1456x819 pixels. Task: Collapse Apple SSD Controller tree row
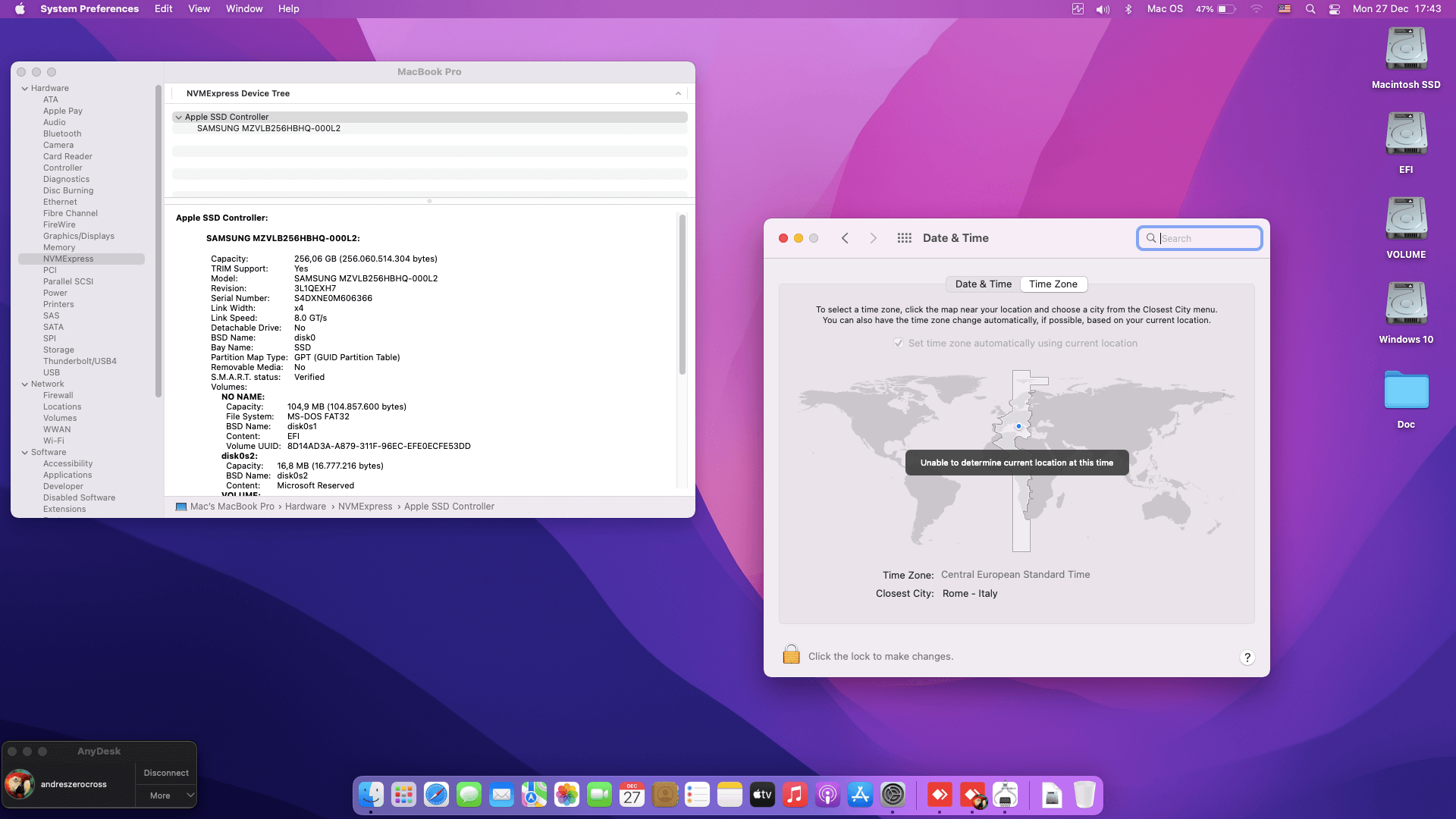tap(179, 118)
